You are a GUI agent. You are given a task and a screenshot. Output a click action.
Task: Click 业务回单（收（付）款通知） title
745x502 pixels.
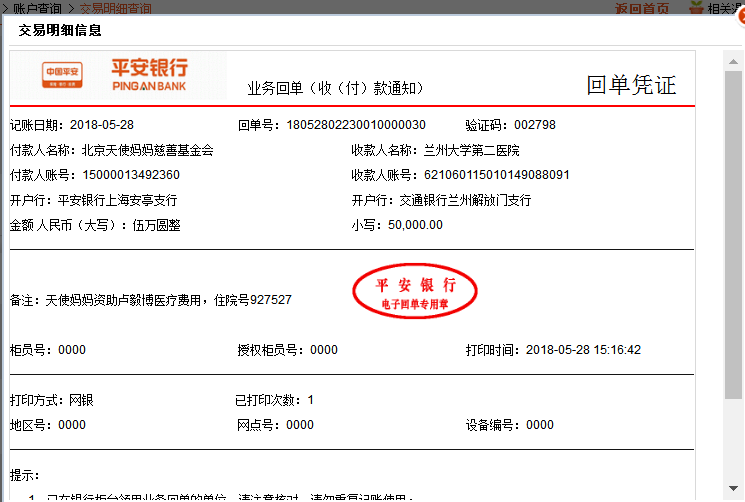tap(335, 88)
